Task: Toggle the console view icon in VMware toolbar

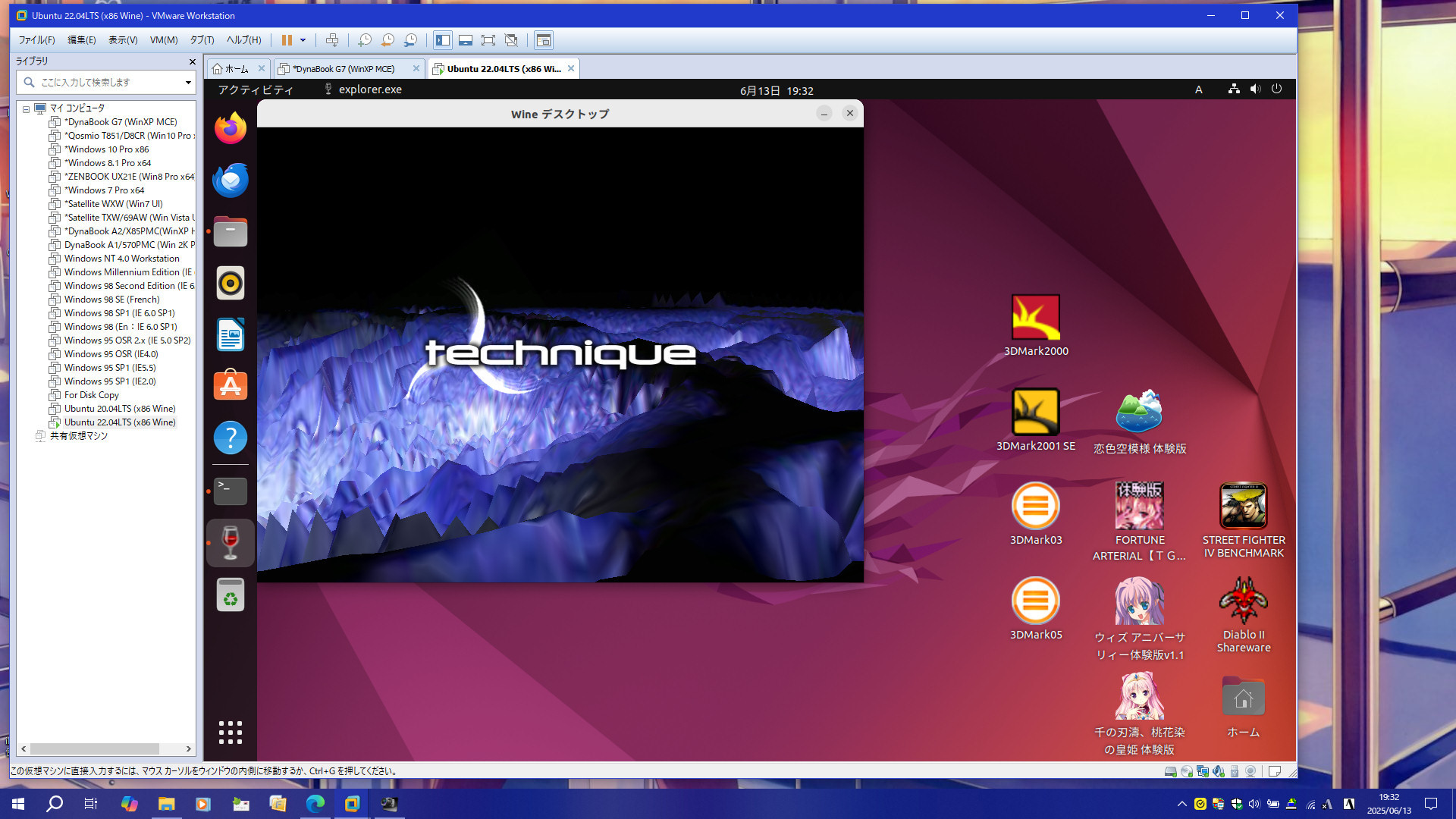Action: pyautogui.click(x=544, y=40)
